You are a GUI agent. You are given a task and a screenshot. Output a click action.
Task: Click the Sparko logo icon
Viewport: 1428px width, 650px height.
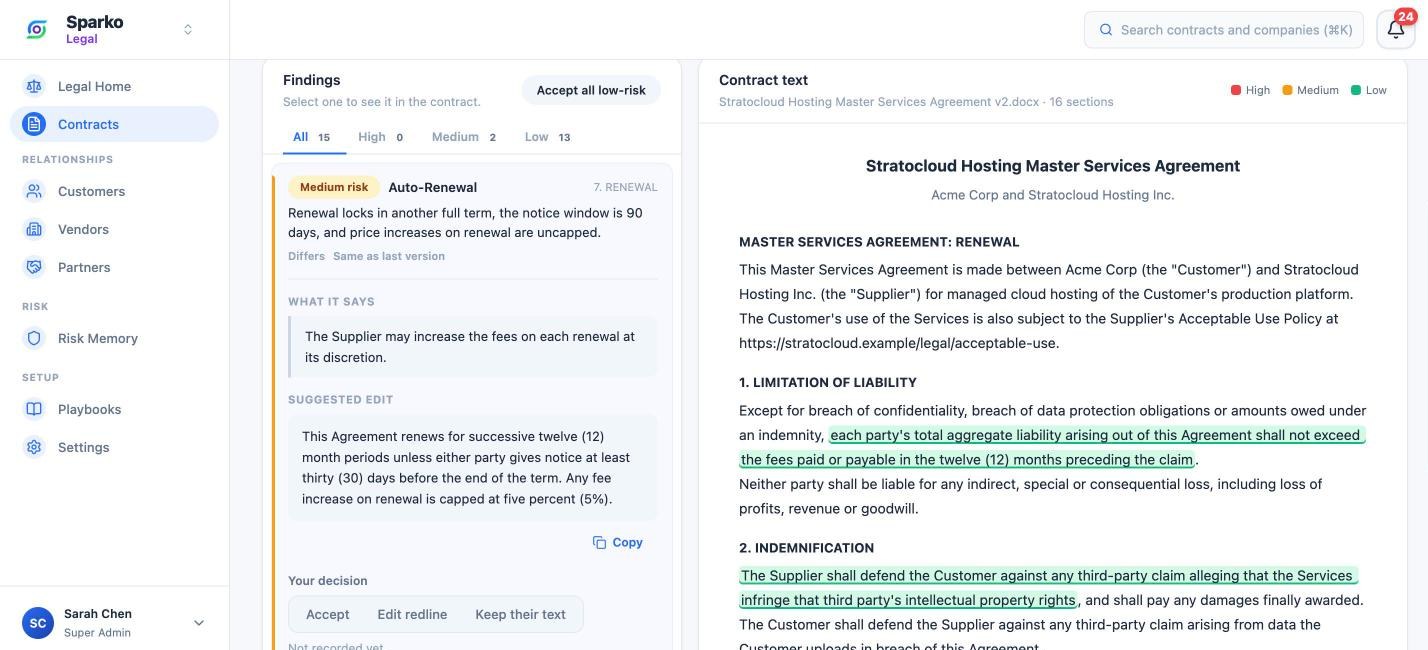(37, 30)
